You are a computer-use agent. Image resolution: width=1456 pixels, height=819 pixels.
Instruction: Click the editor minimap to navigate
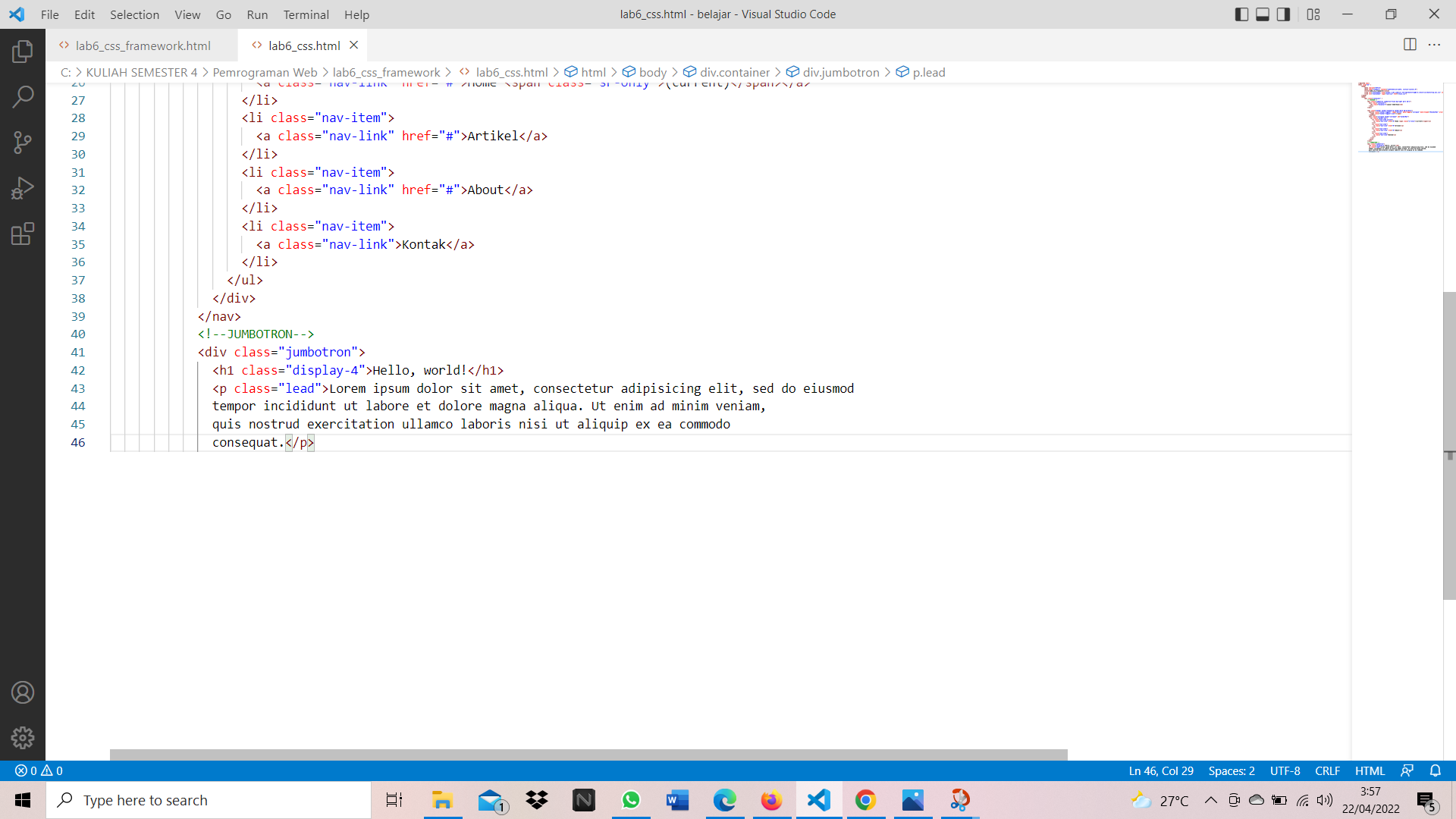(x=1399, y=118)
